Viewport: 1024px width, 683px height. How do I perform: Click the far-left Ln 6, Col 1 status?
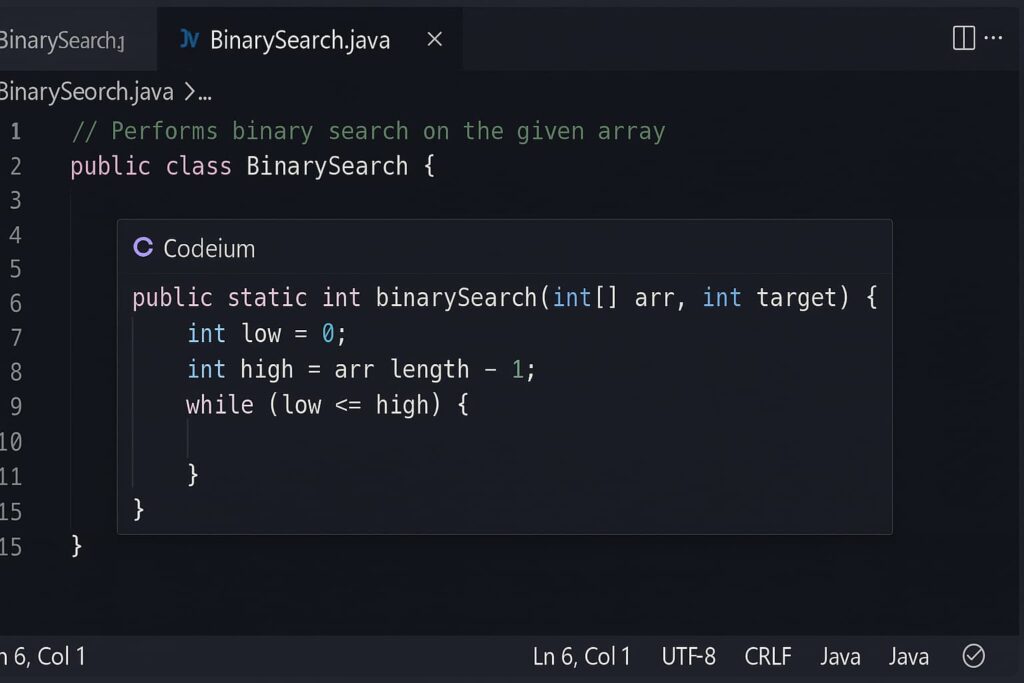point(42,656)
